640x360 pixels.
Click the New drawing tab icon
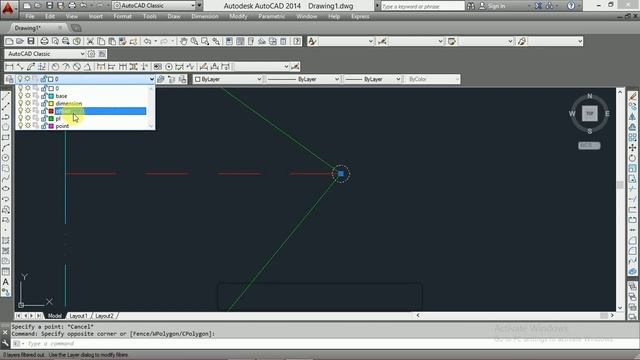[x=76, y=28]
